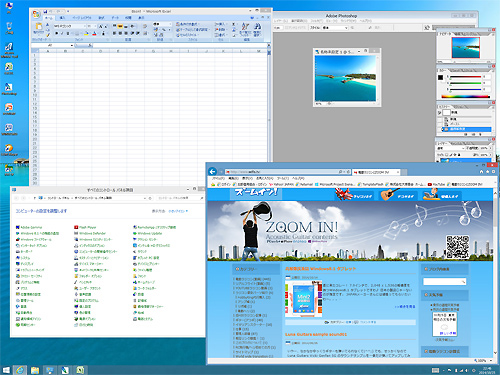
Task: Click the red R slider in Photoshop Color panel
Action: click(465, 77)
